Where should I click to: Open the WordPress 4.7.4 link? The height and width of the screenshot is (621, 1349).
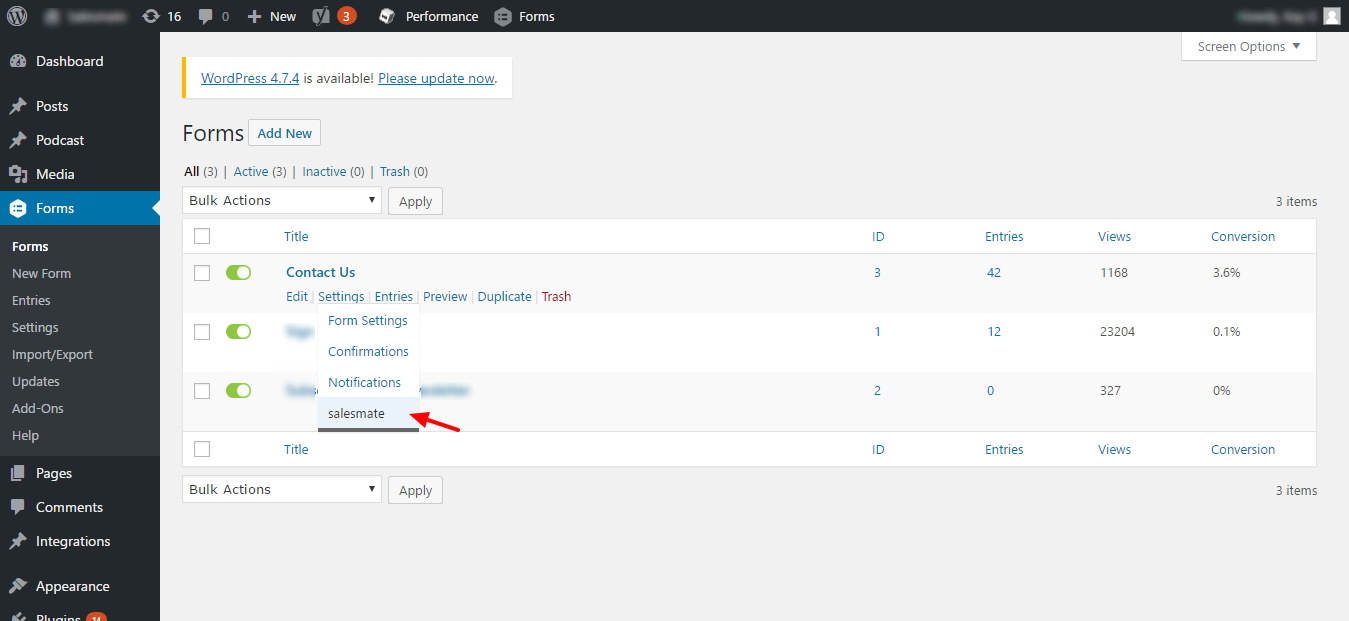tap(250, 78)
